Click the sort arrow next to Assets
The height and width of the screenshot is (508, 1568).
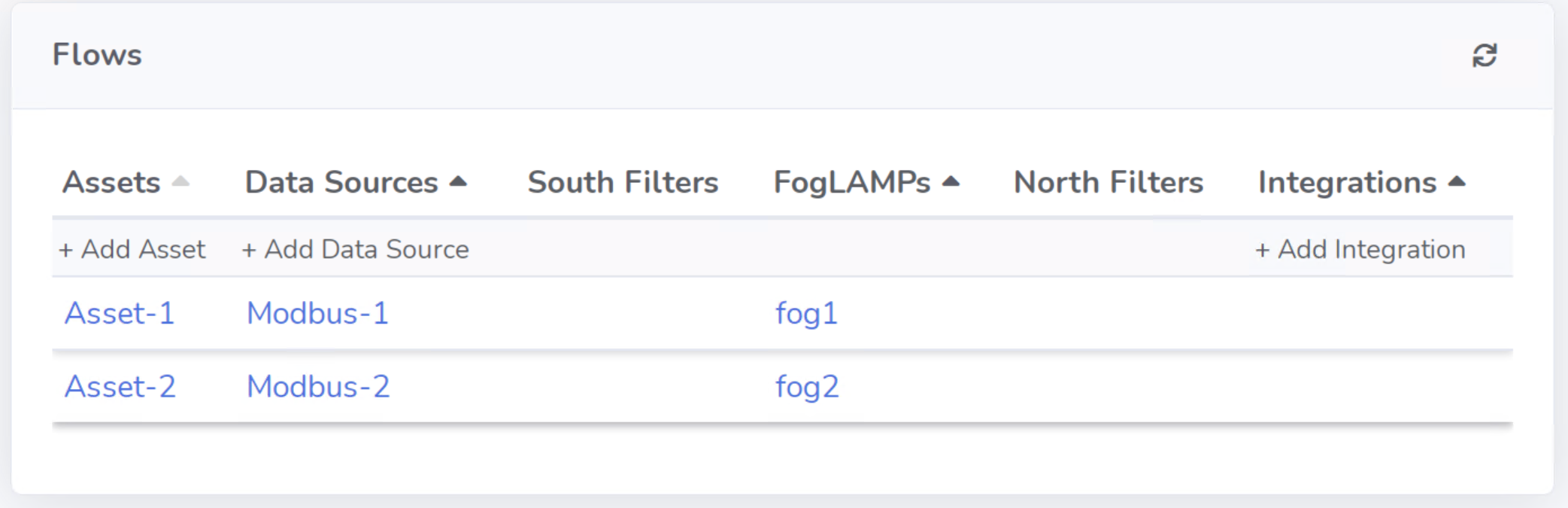180,181
